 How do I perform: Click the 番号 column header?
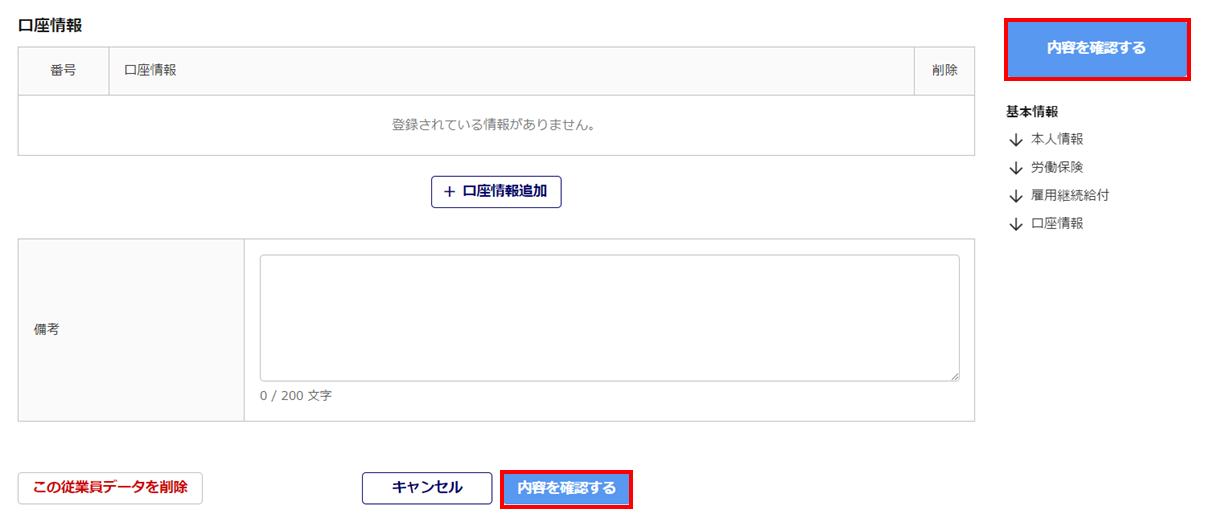point(63,71)
